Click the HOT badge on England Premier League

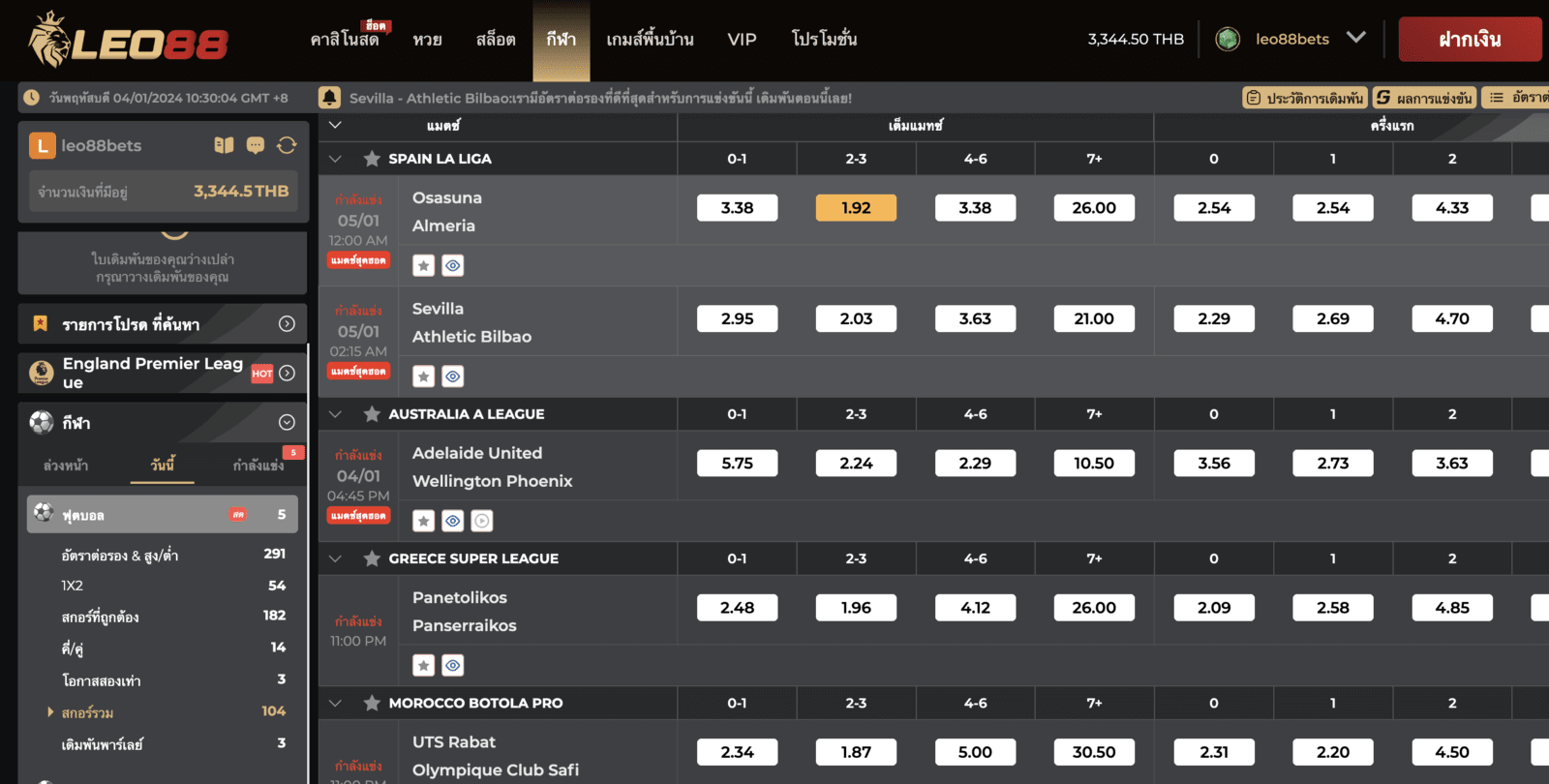(262, 374)
